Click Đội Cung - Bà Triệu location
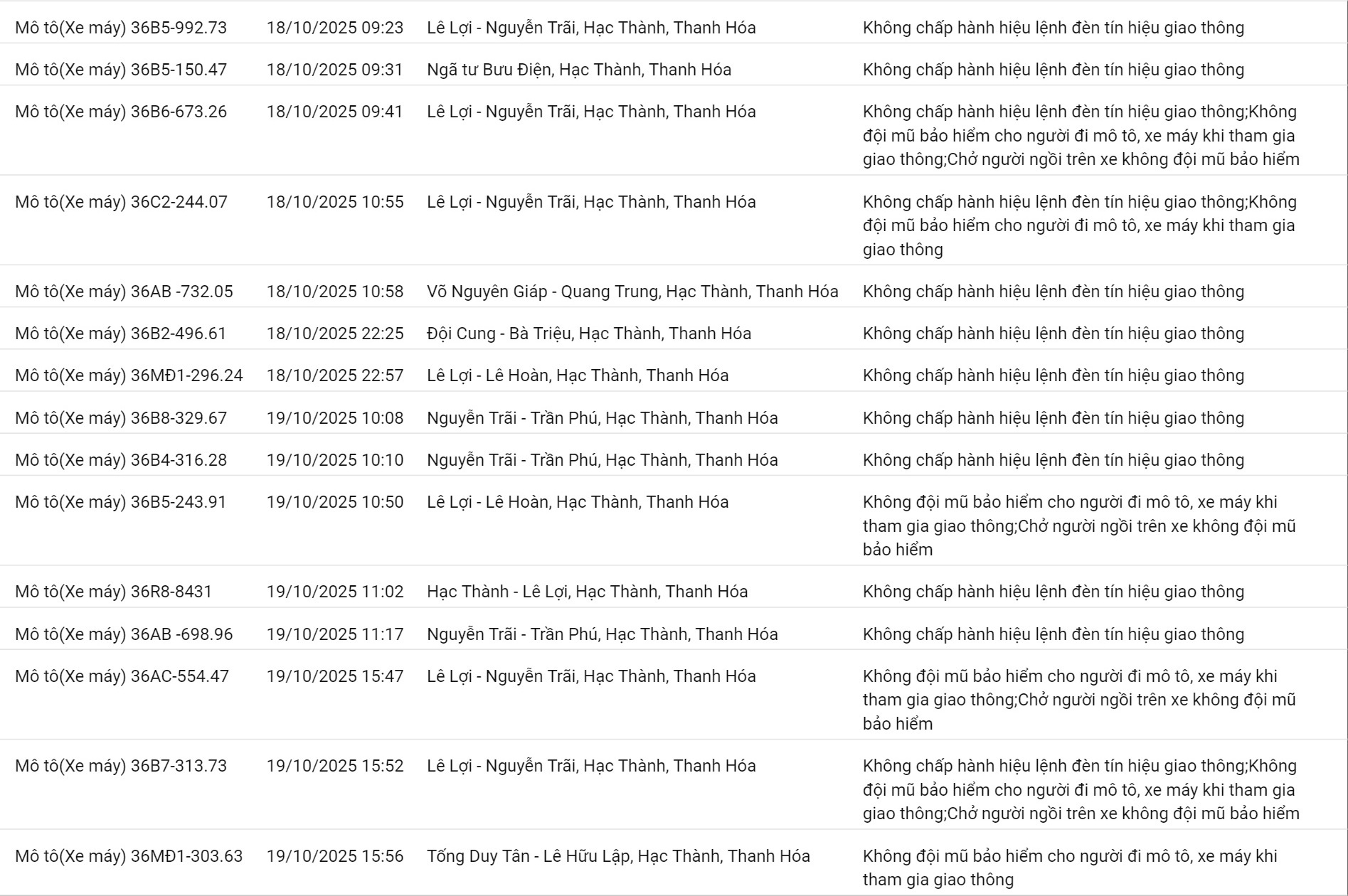1348x896 pixels. 589,334
